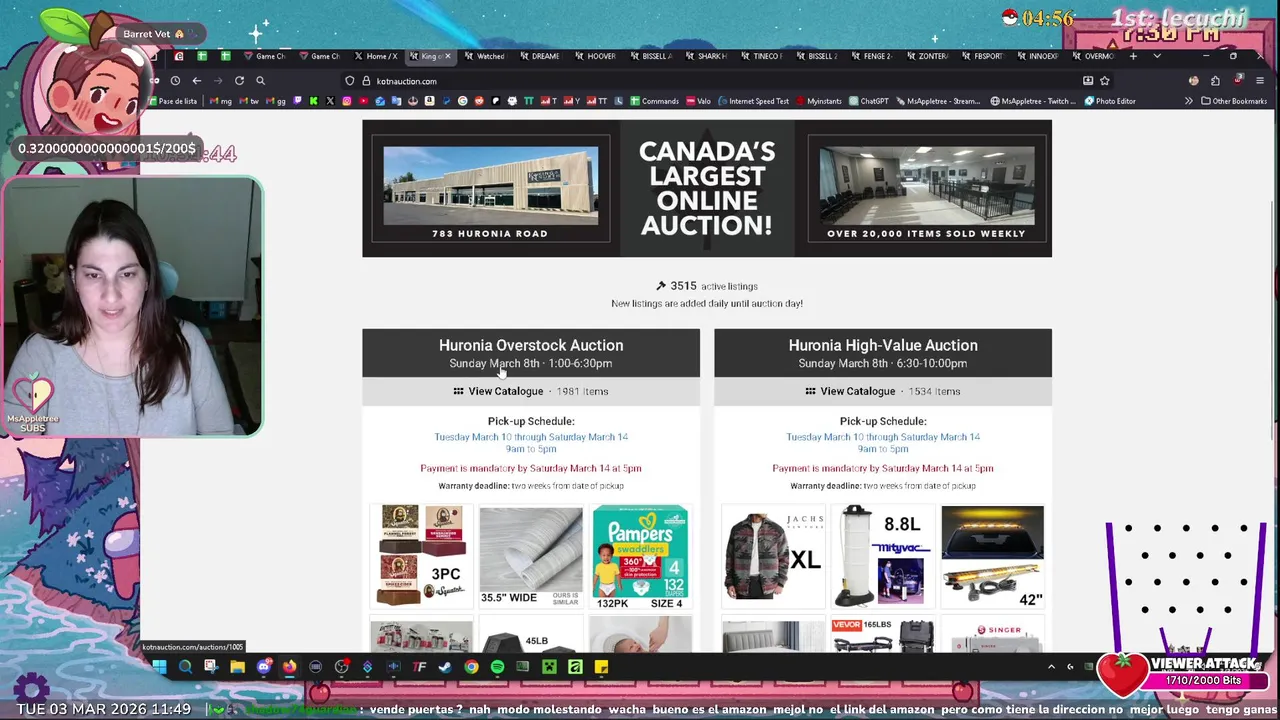Open the lock site information icon

point(366,81)
